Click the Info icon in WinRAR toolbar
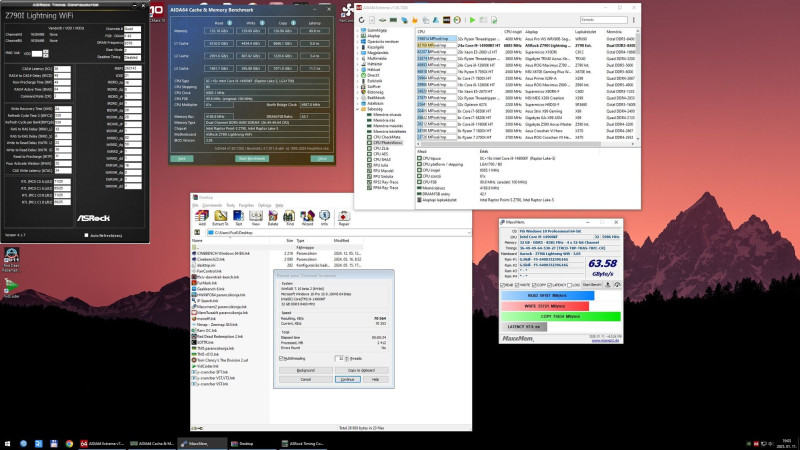This screenshot has height=450, width=800. coord(324,217)
